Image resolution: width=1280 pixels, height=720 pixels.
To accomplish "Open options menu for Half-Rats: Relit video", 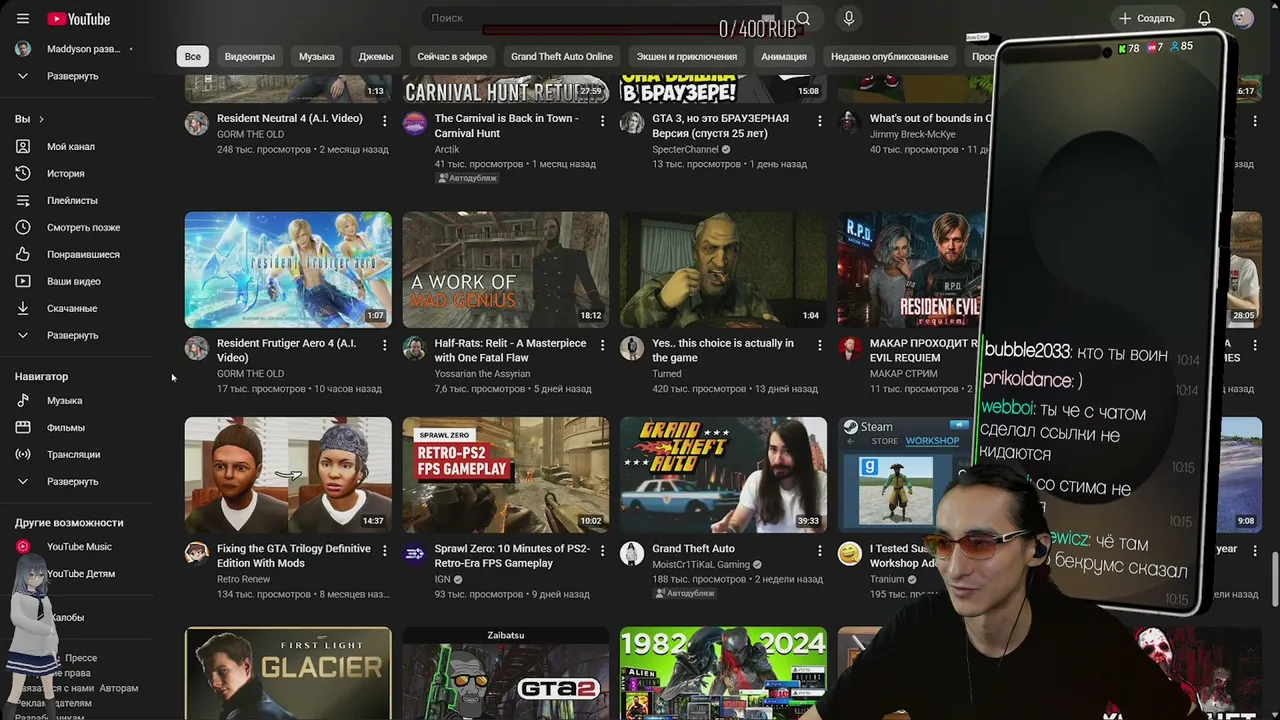I will tap(602, 345).
